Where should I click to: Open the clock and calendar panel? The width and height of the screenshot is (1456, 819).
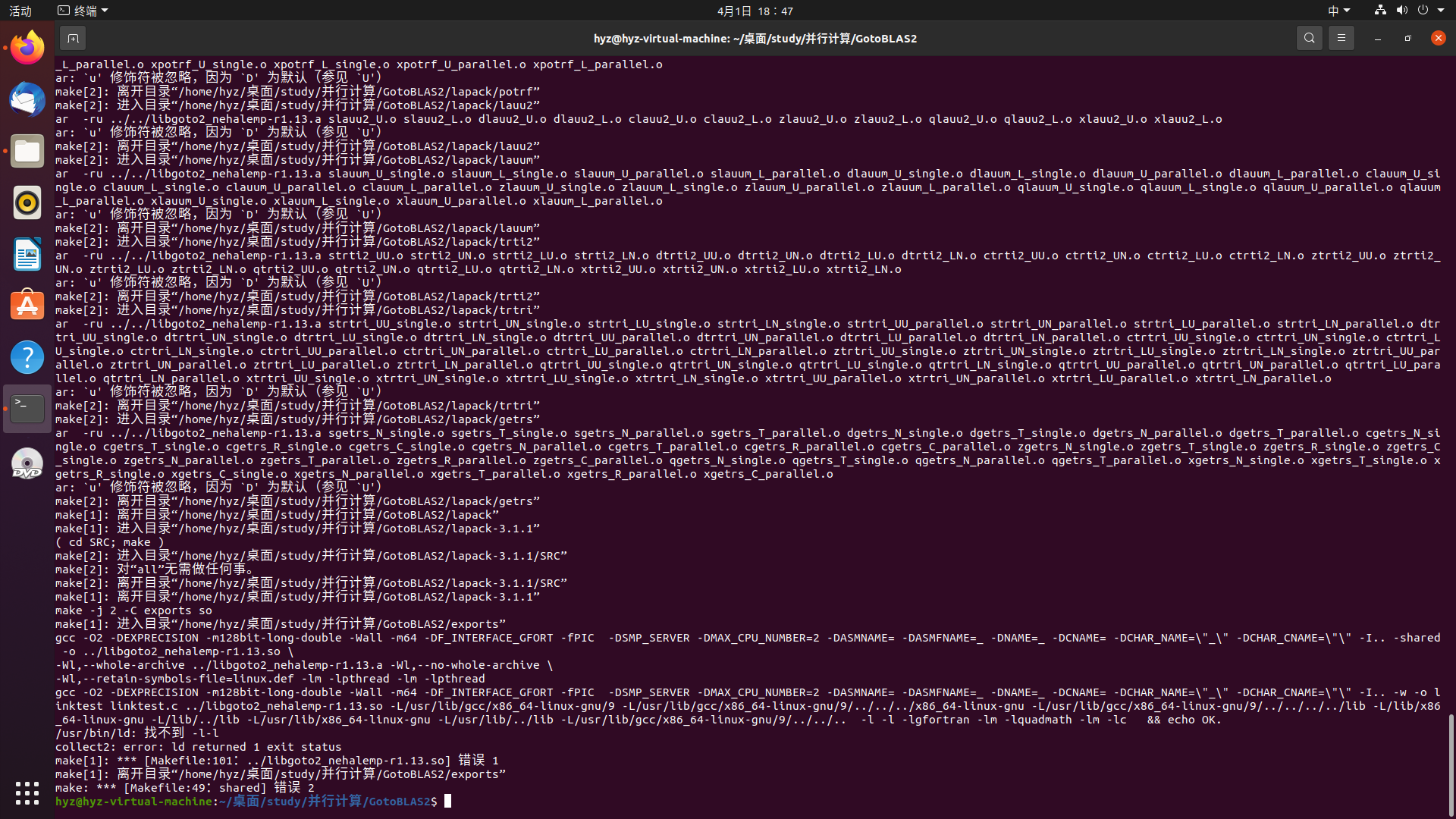755,11
